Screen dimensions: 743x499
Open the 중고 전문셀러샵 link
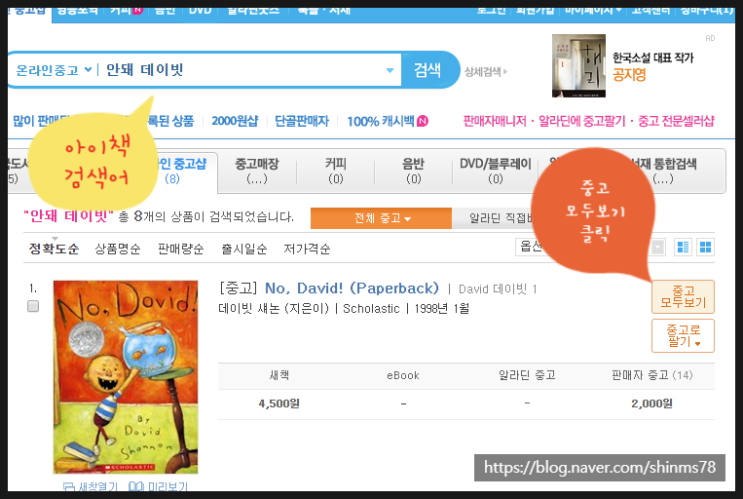click(676, 121)
